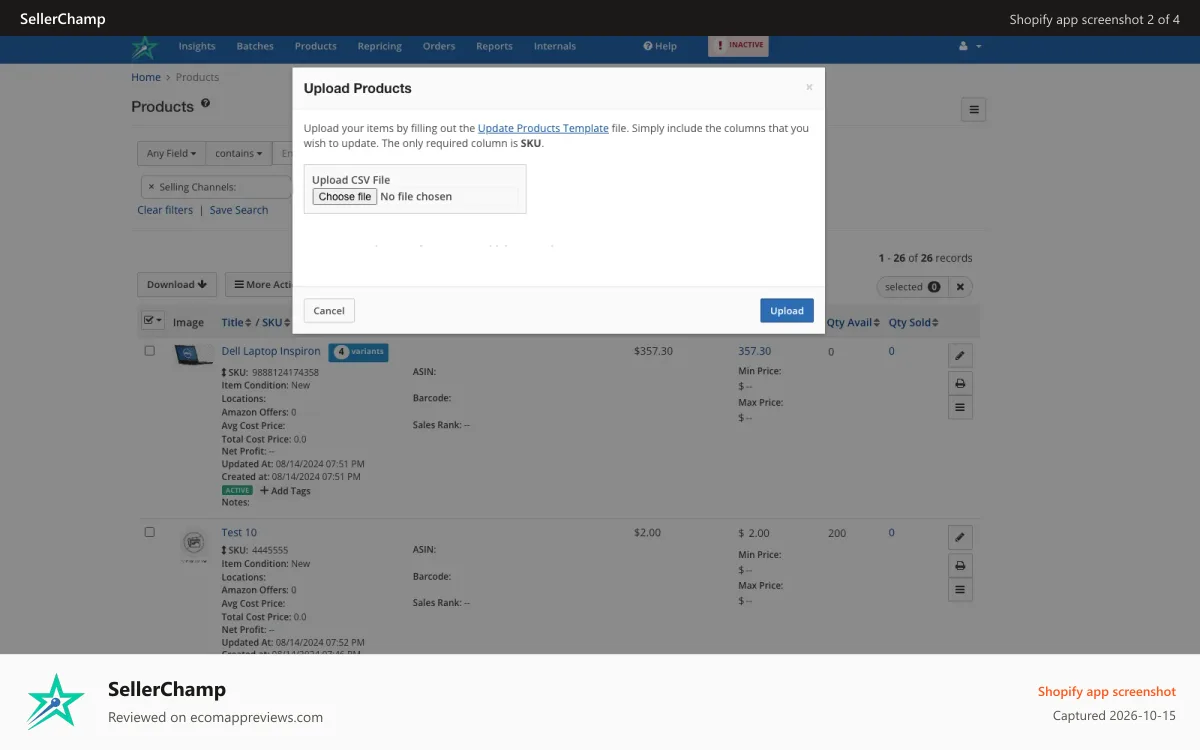Open the Insights menu
Screen dimensions: 1200x750
pos(197,46)
